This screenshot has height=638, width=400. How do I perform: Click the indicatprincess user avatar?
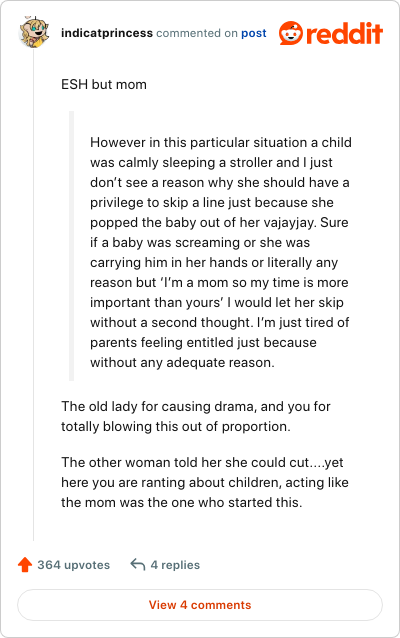tap(34, 32)
